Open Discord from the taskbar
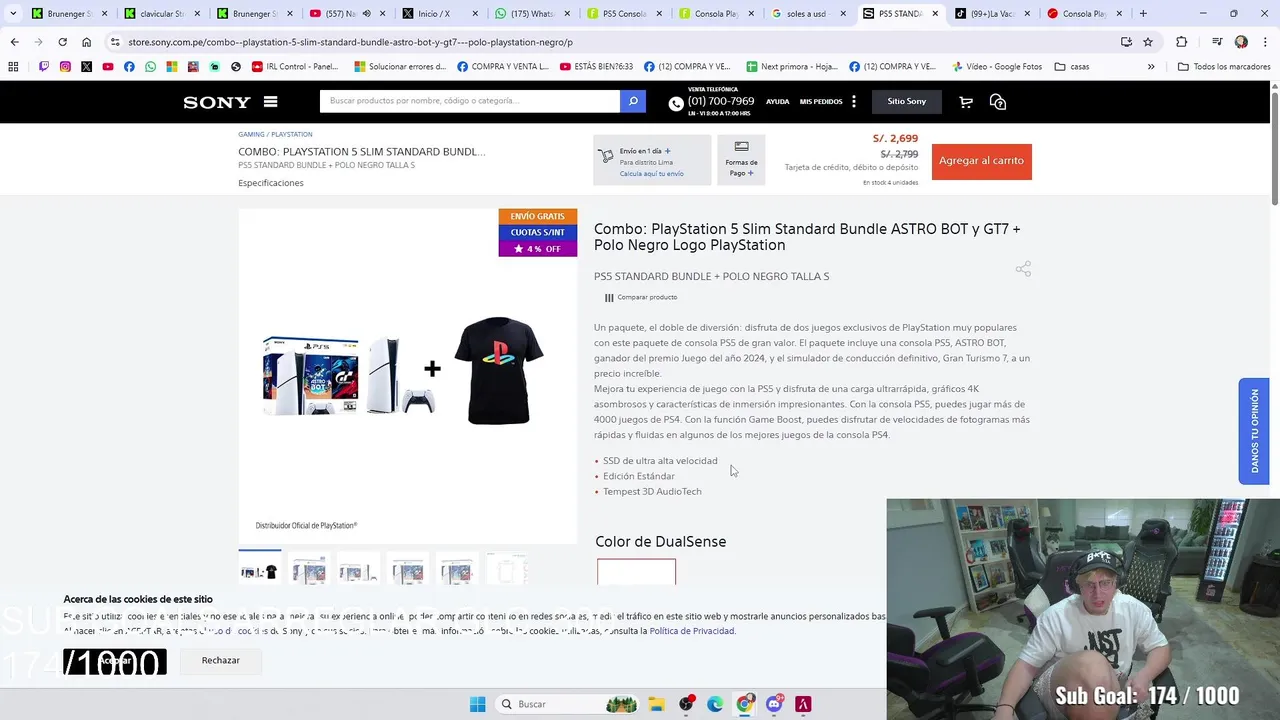 pos(774,704)
